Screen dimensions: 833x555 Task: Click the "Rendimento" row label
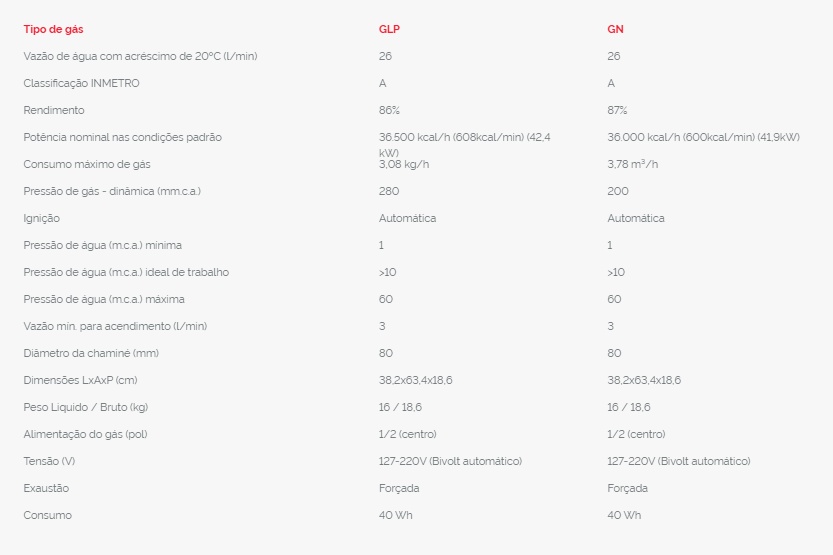(x=54, y=110)
